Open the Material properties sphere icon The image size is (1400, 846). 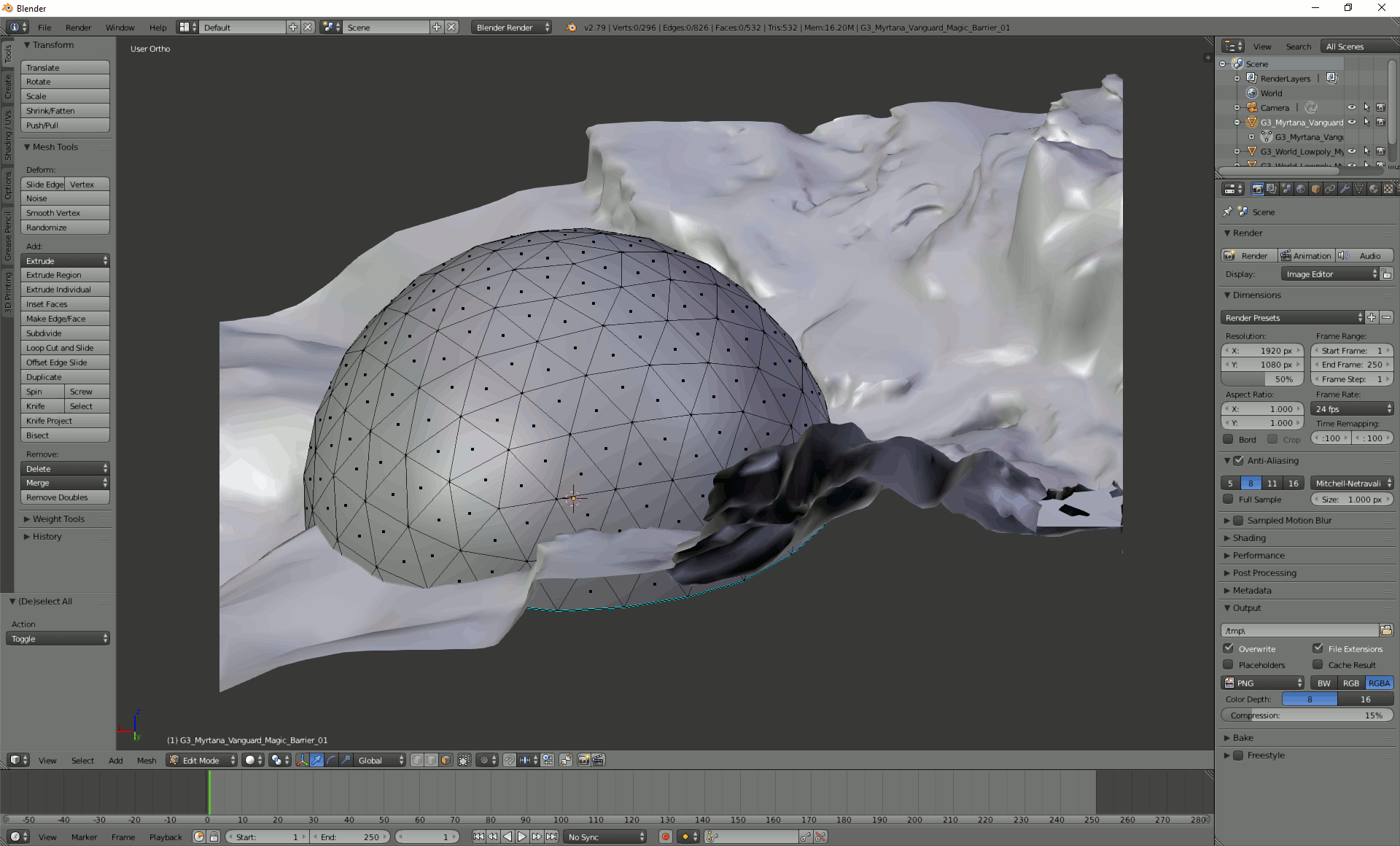click(1374, 189)
